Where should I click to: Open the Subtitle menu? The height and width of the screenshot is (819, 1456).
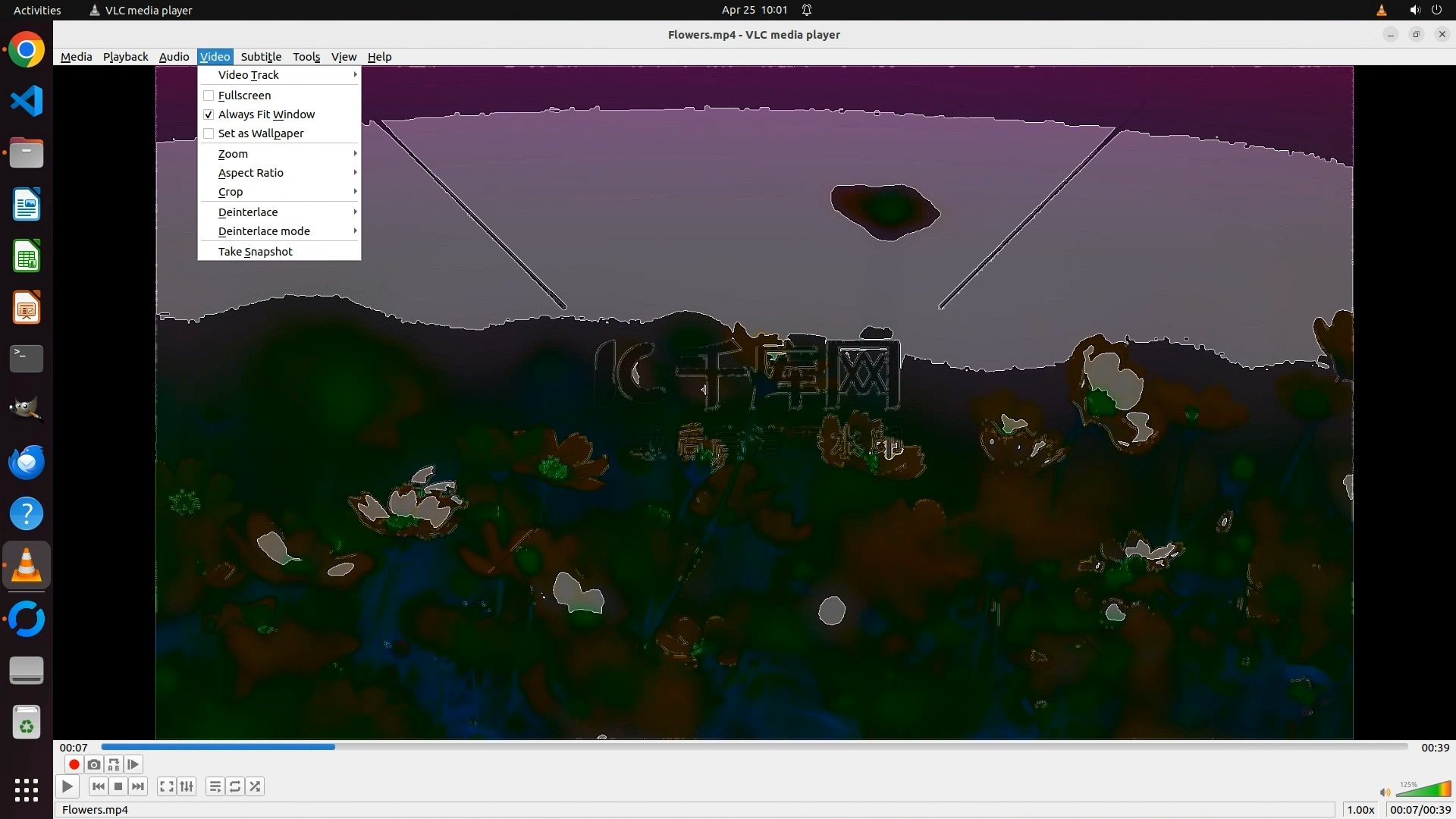pyautogui.click(x=261, y=57)
